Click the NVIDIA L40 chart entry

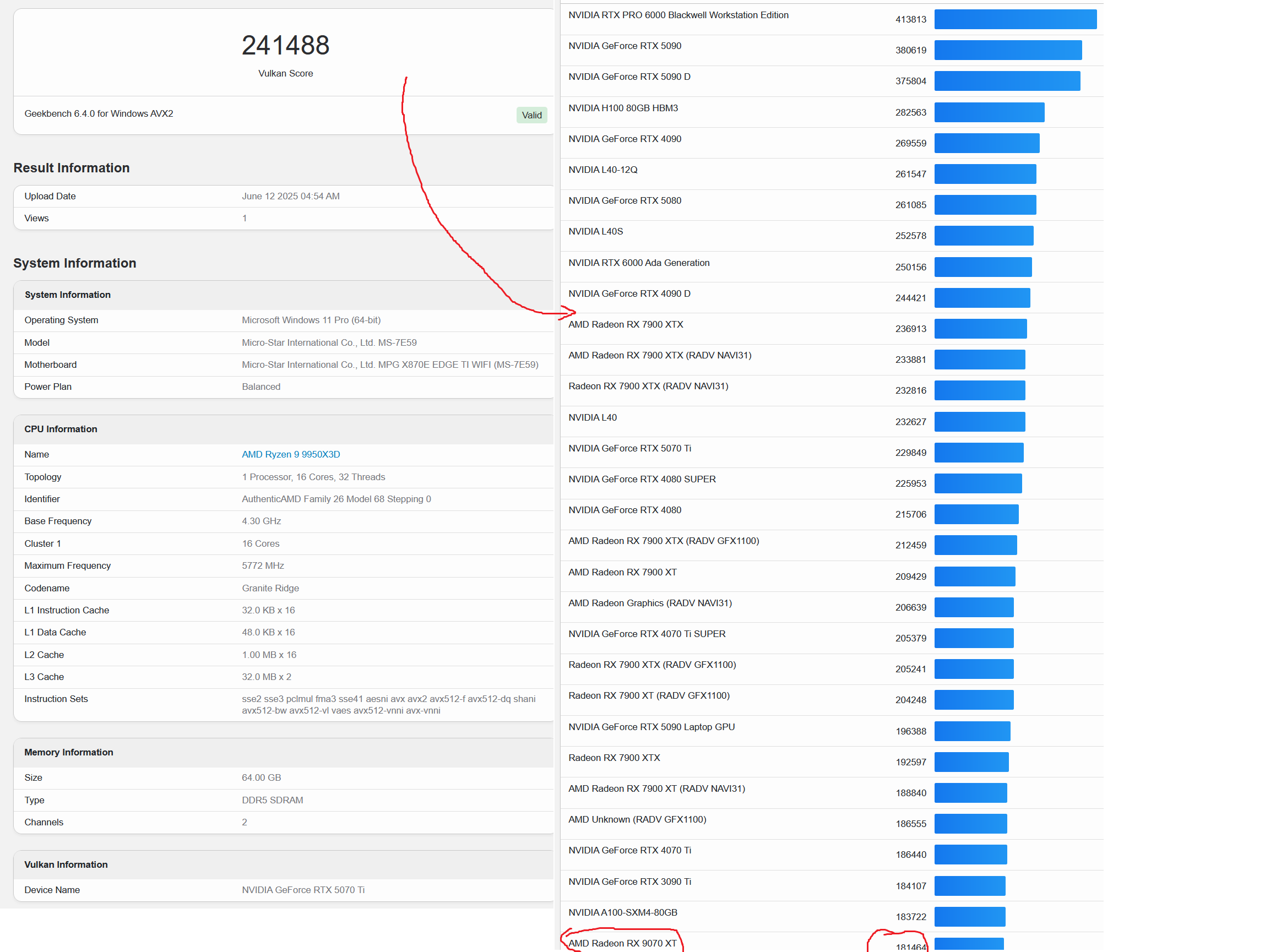pyautogui.click(x=593, y=417)
